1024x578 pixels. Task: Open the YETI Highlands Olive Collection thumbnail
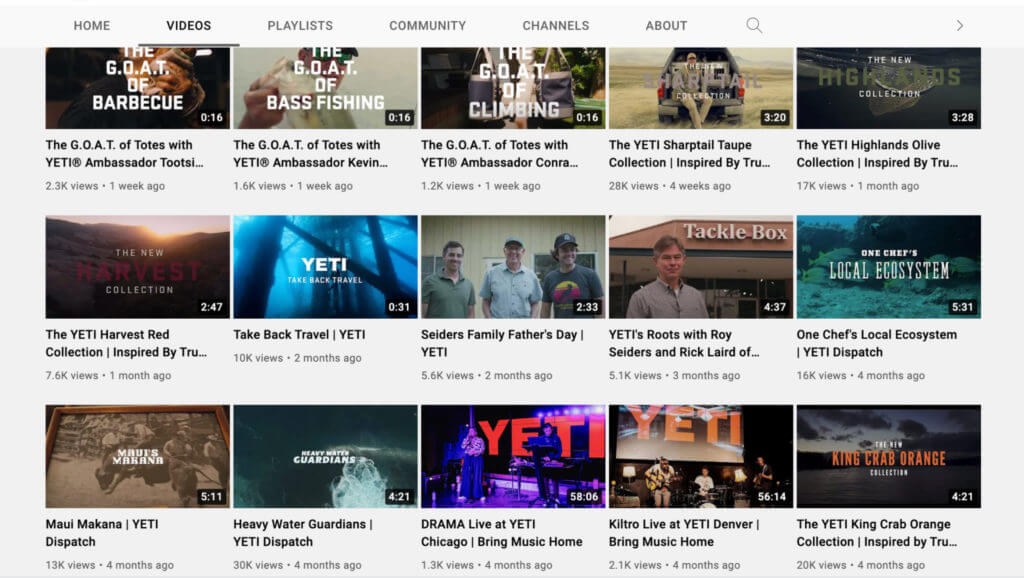889,87
